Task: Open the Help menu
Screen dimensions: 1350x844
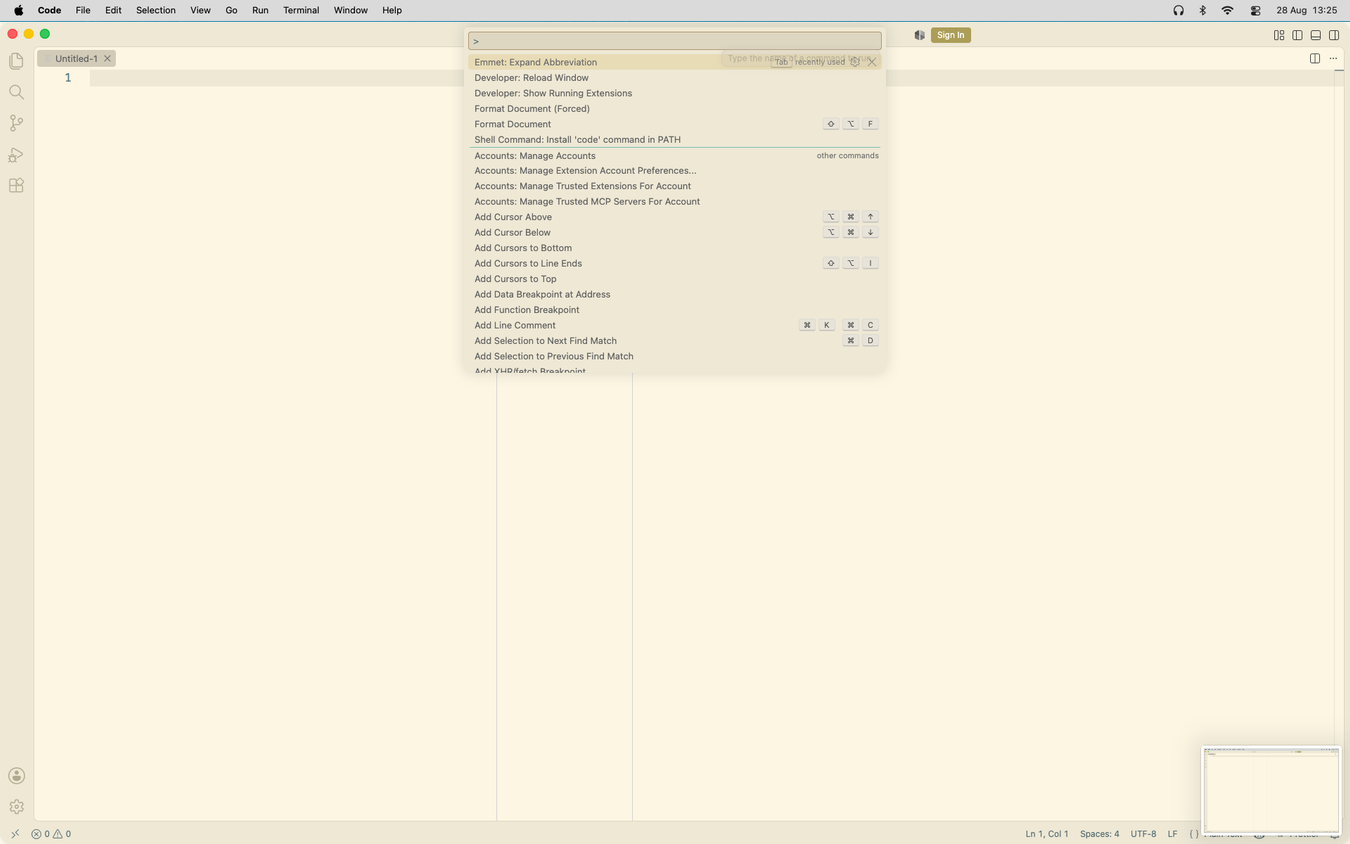Action: (392, 10)
